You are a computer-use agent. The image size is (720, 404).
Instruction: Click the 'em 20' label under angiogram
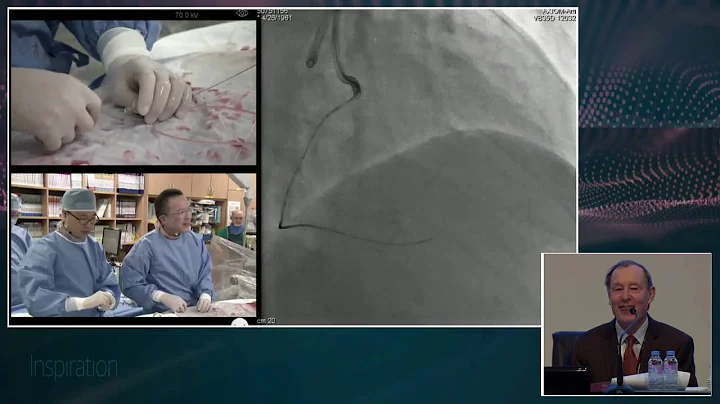[266, 320]
